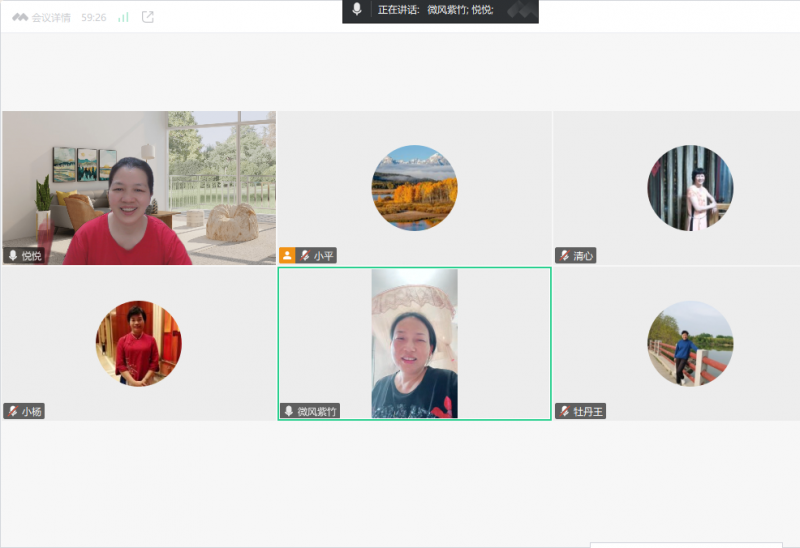Click the meeting timer showing 59:26

click(x=93, y=17)
